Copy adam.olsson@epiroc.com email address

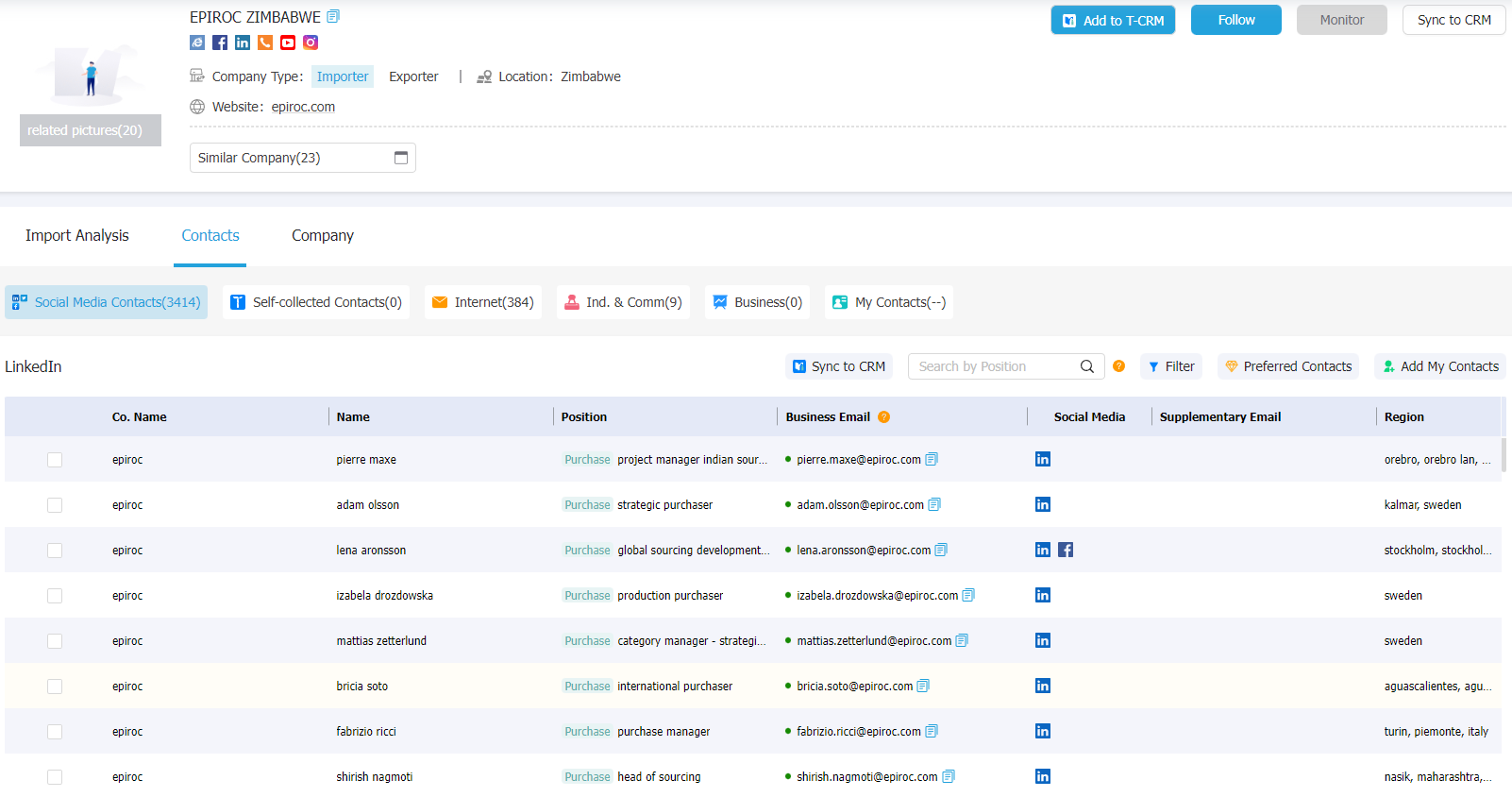coord(934,504)
